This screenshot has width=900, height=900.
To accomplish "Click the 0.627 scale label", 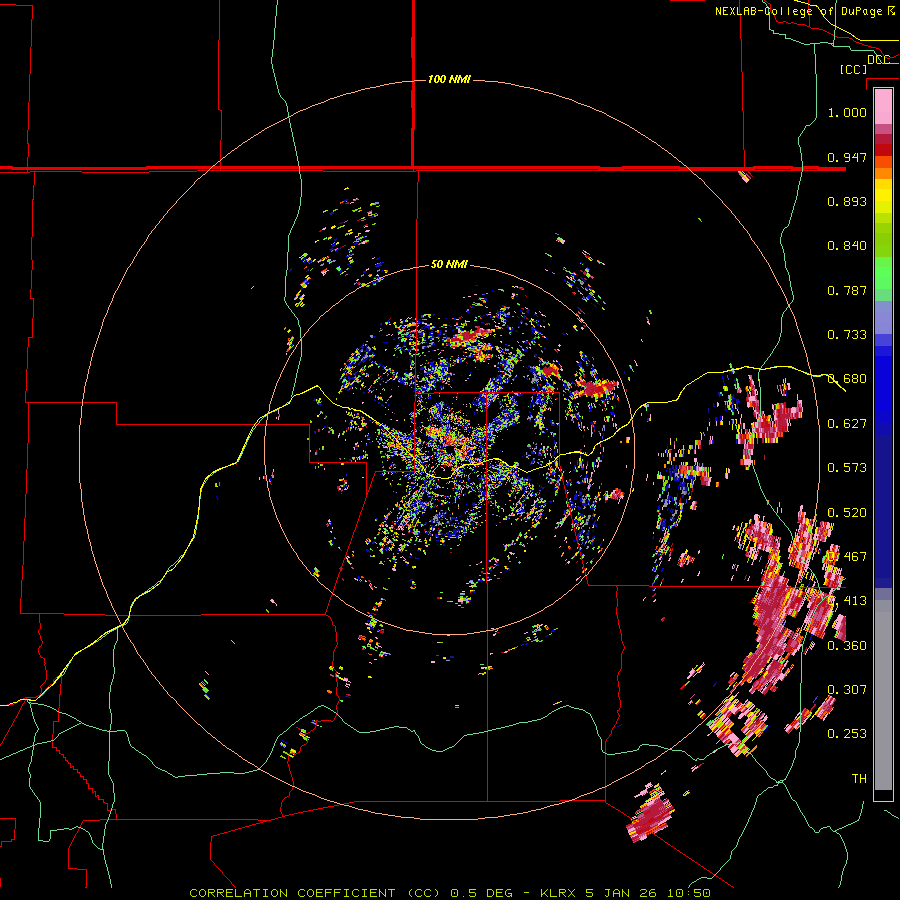I will point(847,423).
